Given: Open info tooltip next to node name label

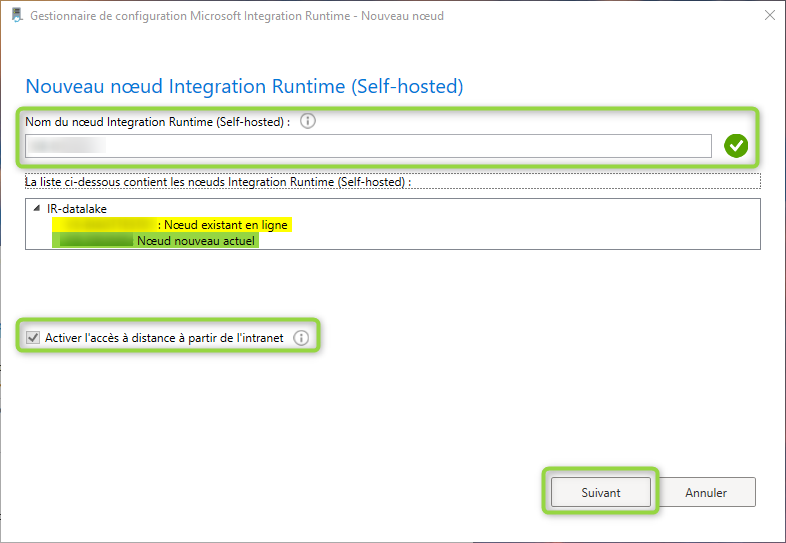Looking at the screenshot, I should [x=308, y=121].
